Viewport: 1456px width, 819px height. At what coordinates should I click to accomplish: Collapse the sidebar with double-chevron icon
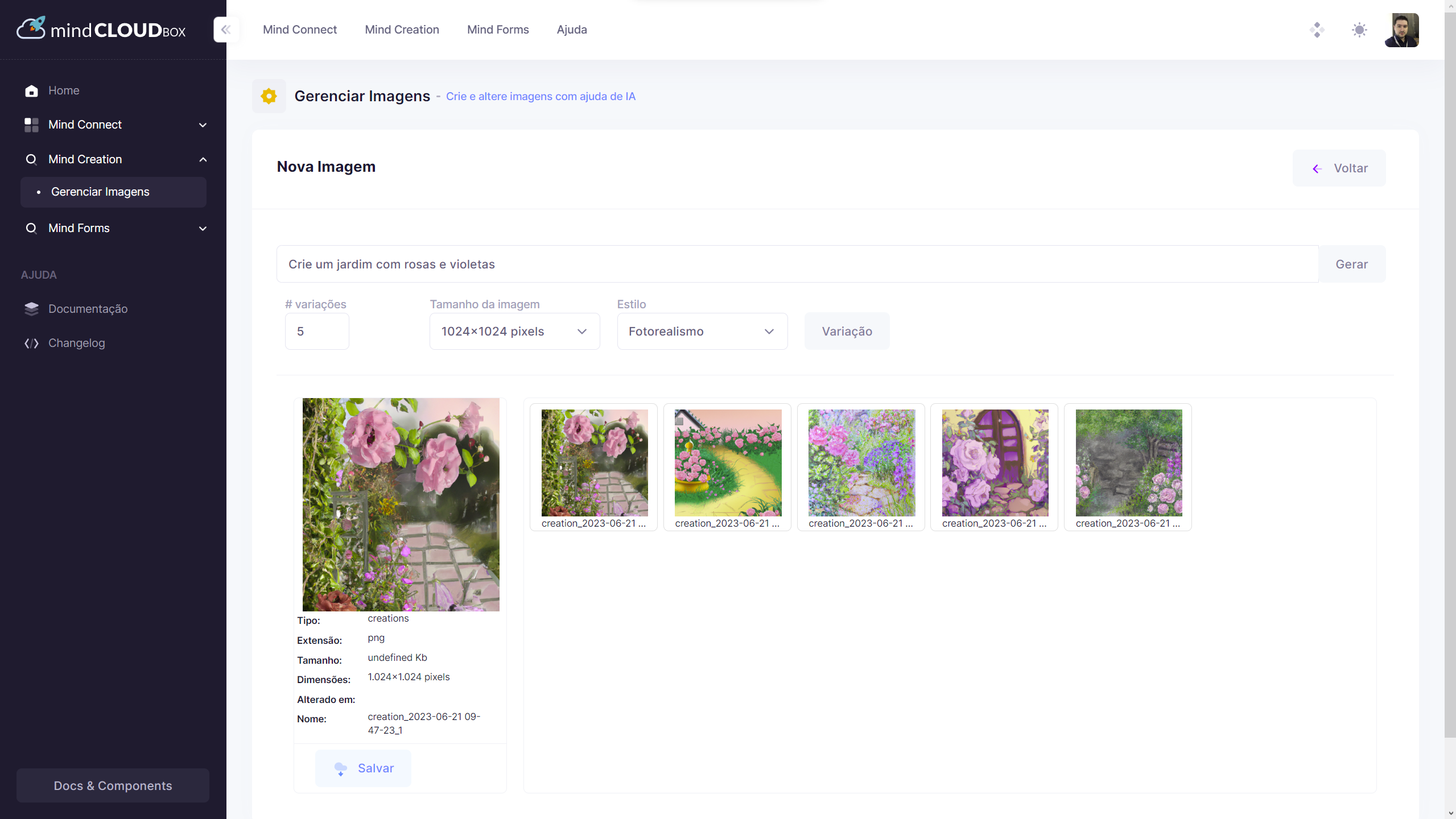point(226,30)
